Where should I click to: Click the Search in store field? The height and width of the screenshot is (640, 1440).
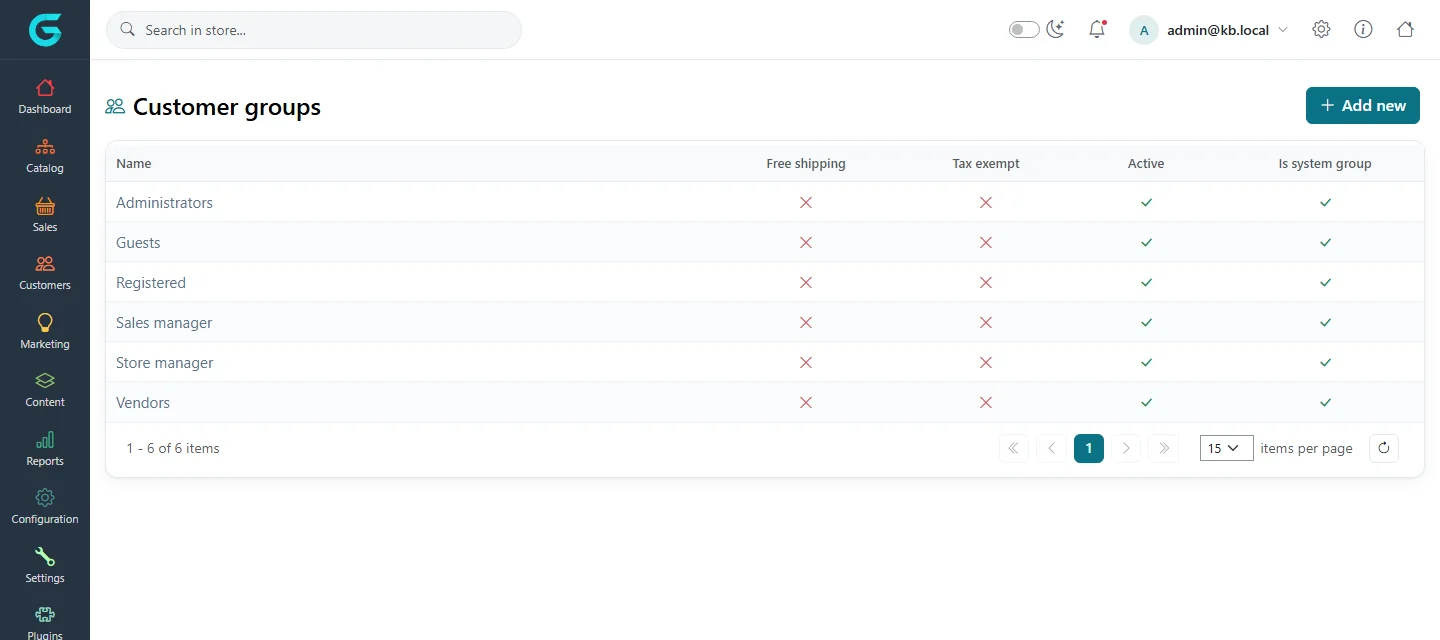(x=314, y=30)
